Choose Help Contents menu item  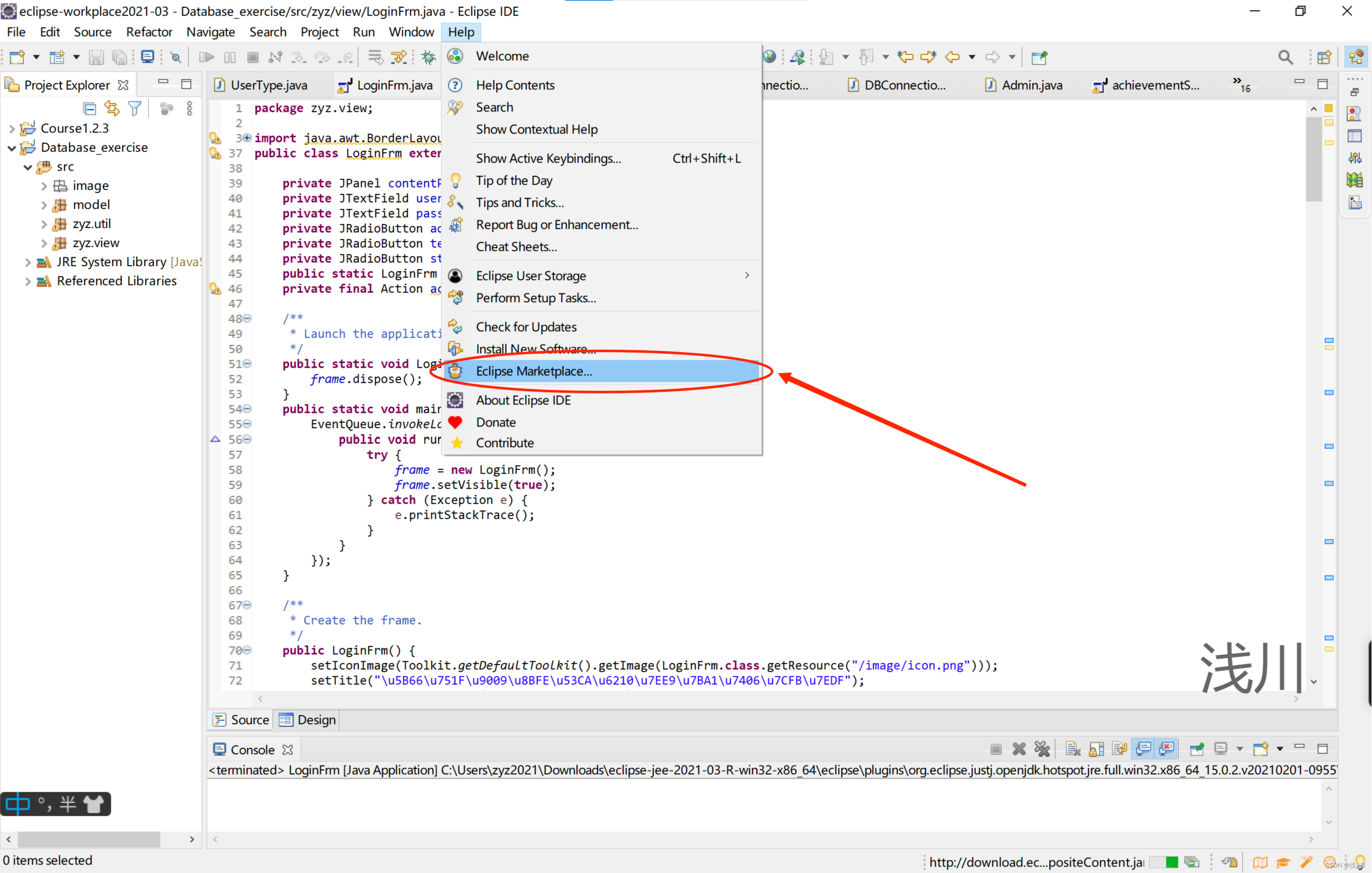coord(602,85)
